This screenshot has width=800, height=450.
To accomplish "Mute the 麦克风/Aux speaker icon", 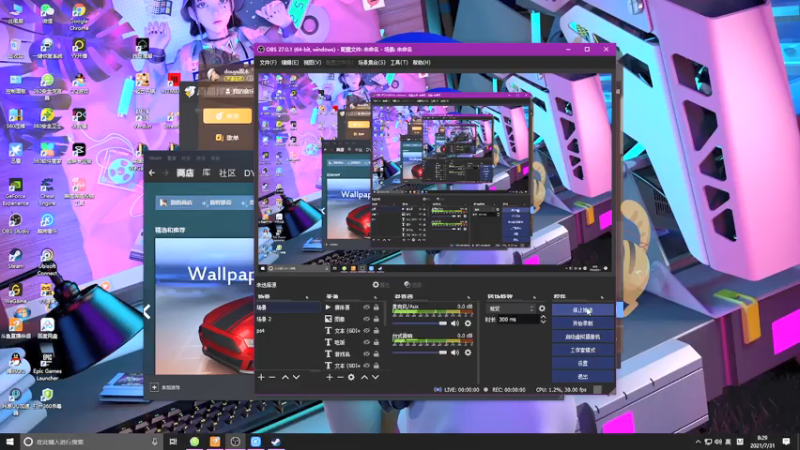I will 455,323.
